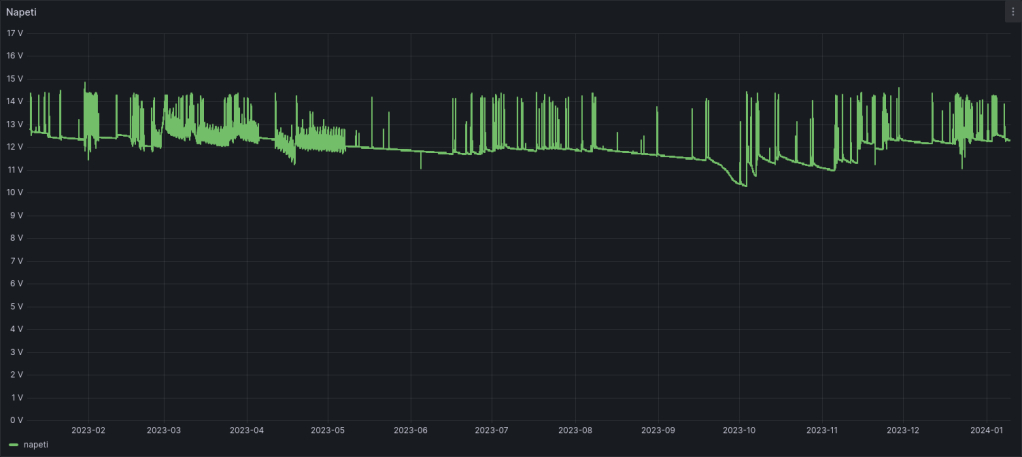Click the 10 V y-axis label

coord(14,192)
